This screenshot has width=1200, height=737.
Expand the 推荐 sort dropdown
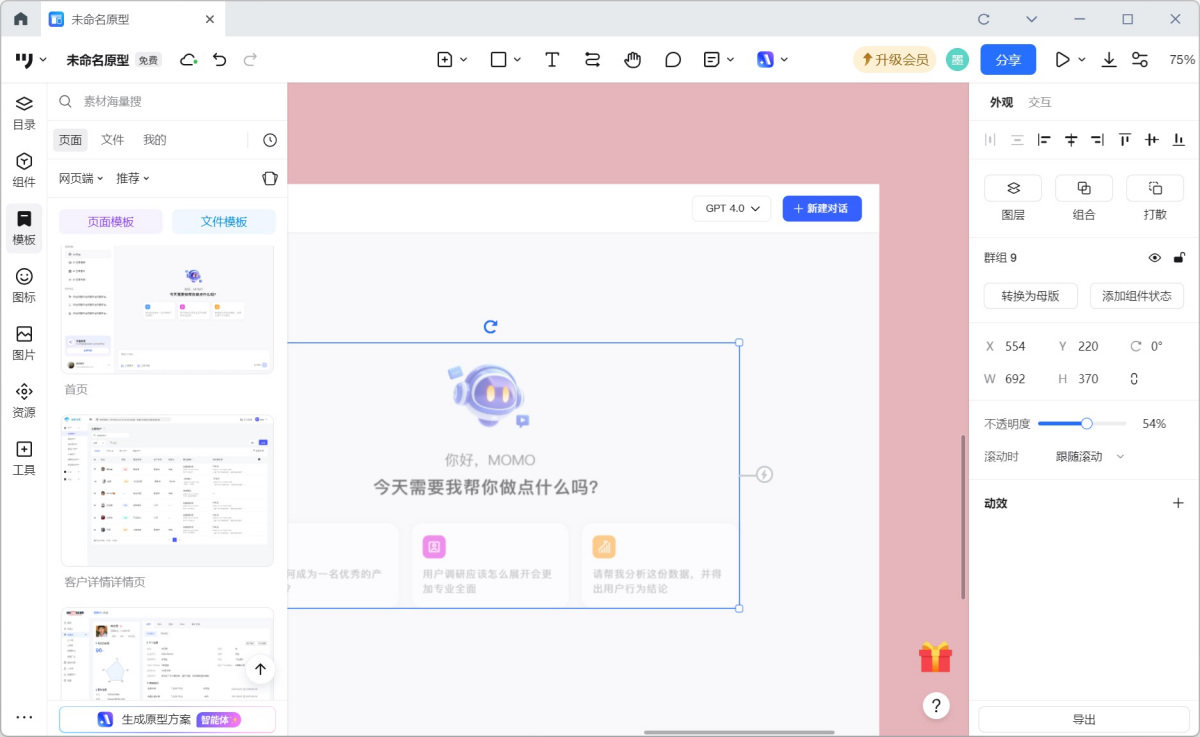133,178
